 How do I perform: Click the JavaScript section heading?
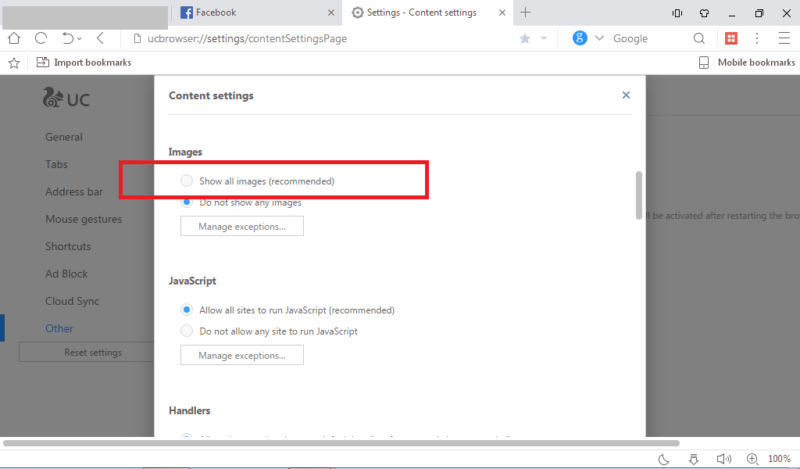click(x=192, y=281)
